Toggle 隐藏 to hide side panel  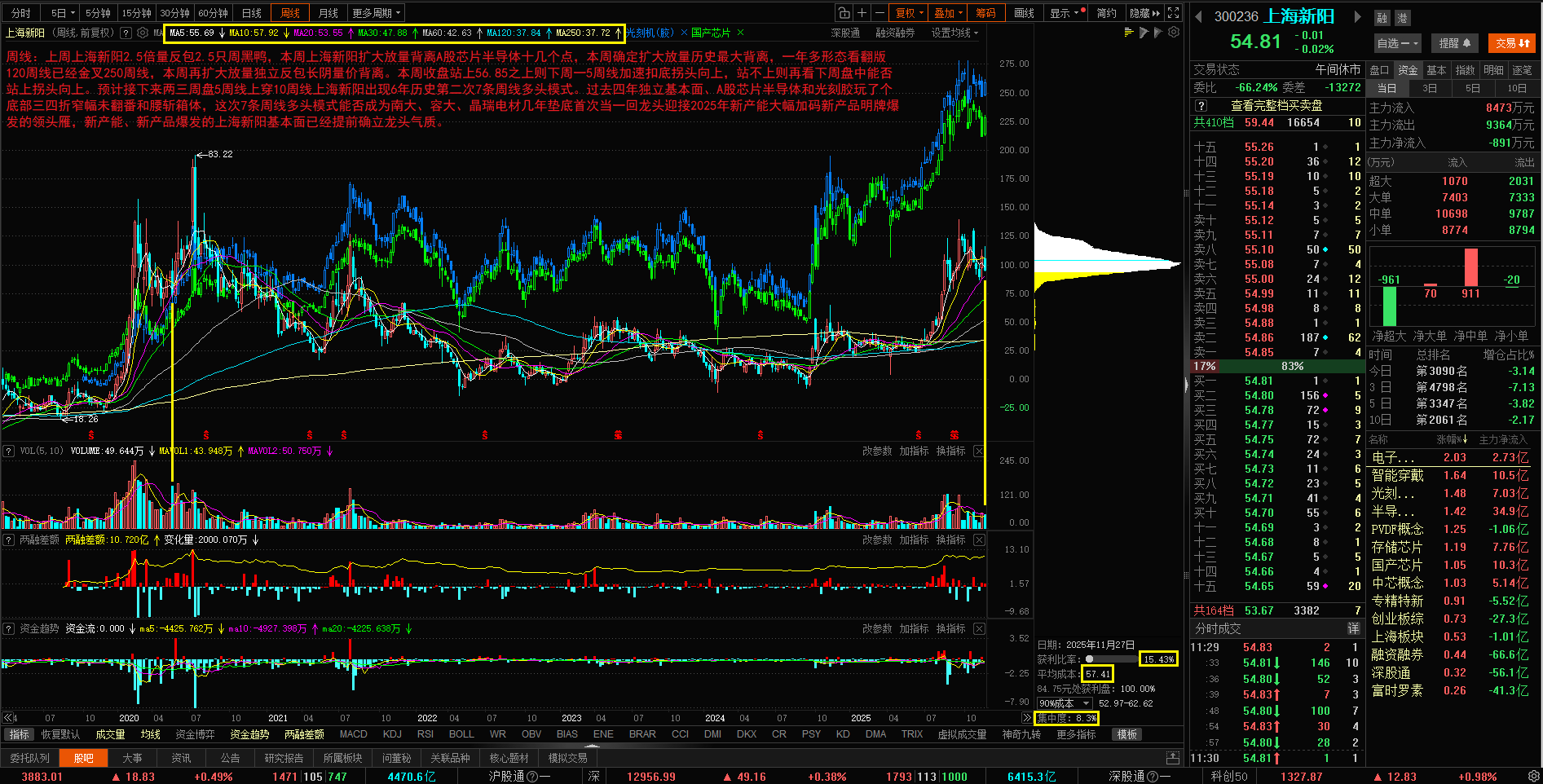[1144, 13]
